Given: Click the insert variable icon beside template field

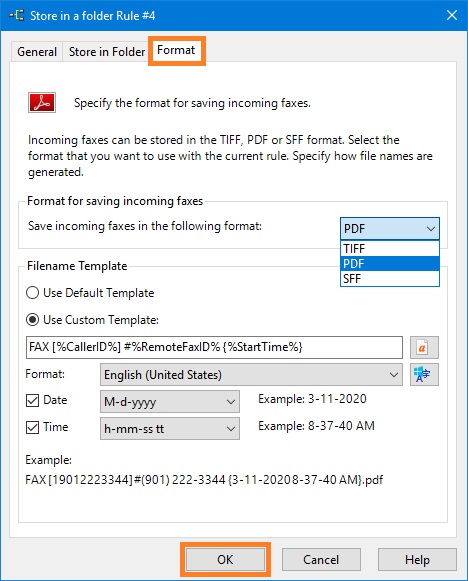Looking at the screenshot, I should (x=424, y=348).
